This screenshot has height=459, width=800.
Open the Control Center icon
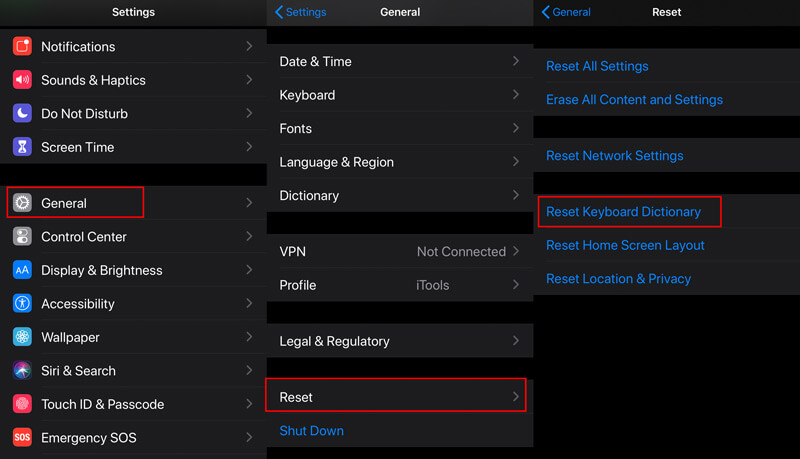tap(22, 237)
